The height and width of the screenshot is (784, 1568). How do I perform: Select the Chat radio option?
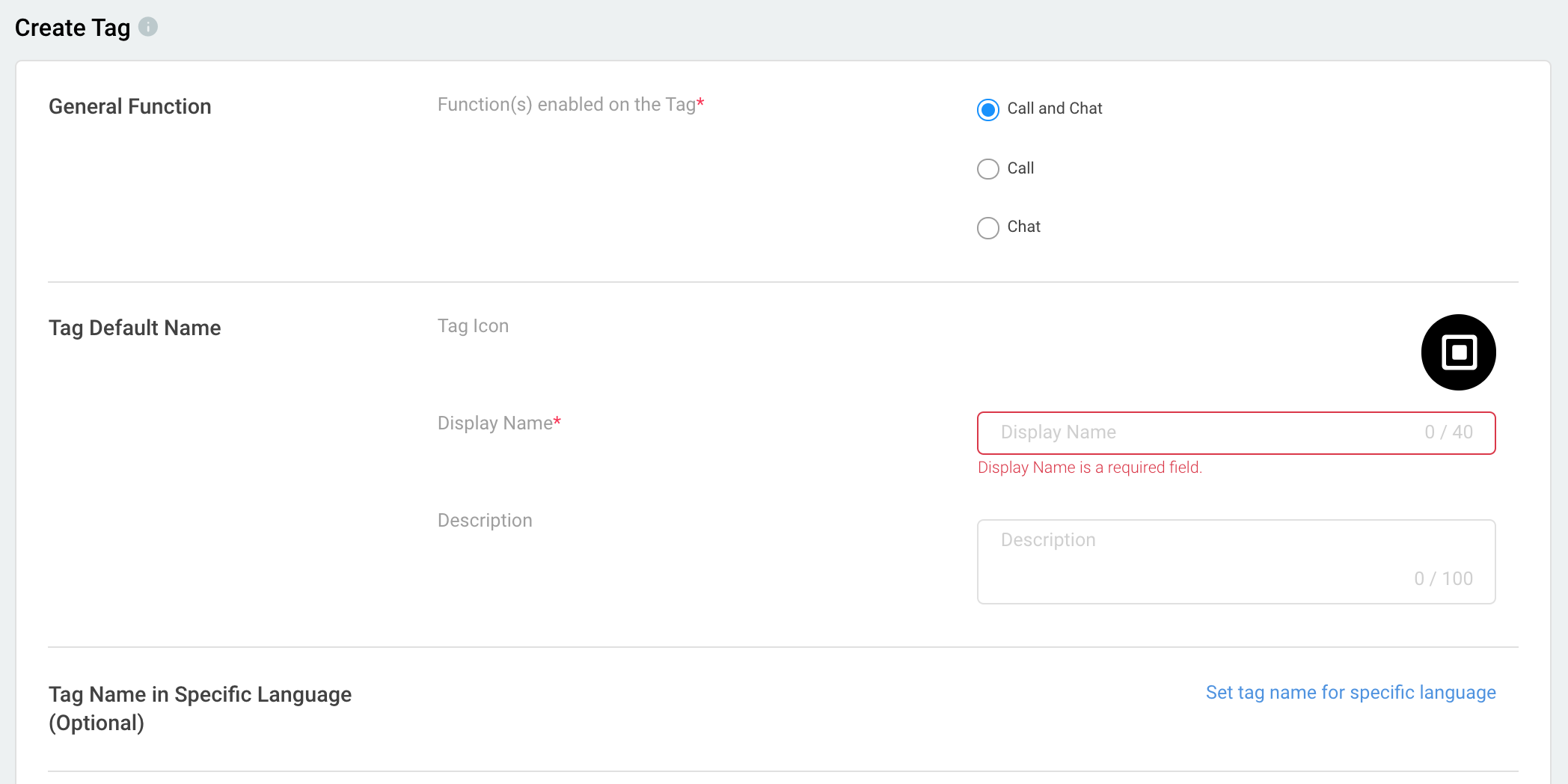coord(988,227)
